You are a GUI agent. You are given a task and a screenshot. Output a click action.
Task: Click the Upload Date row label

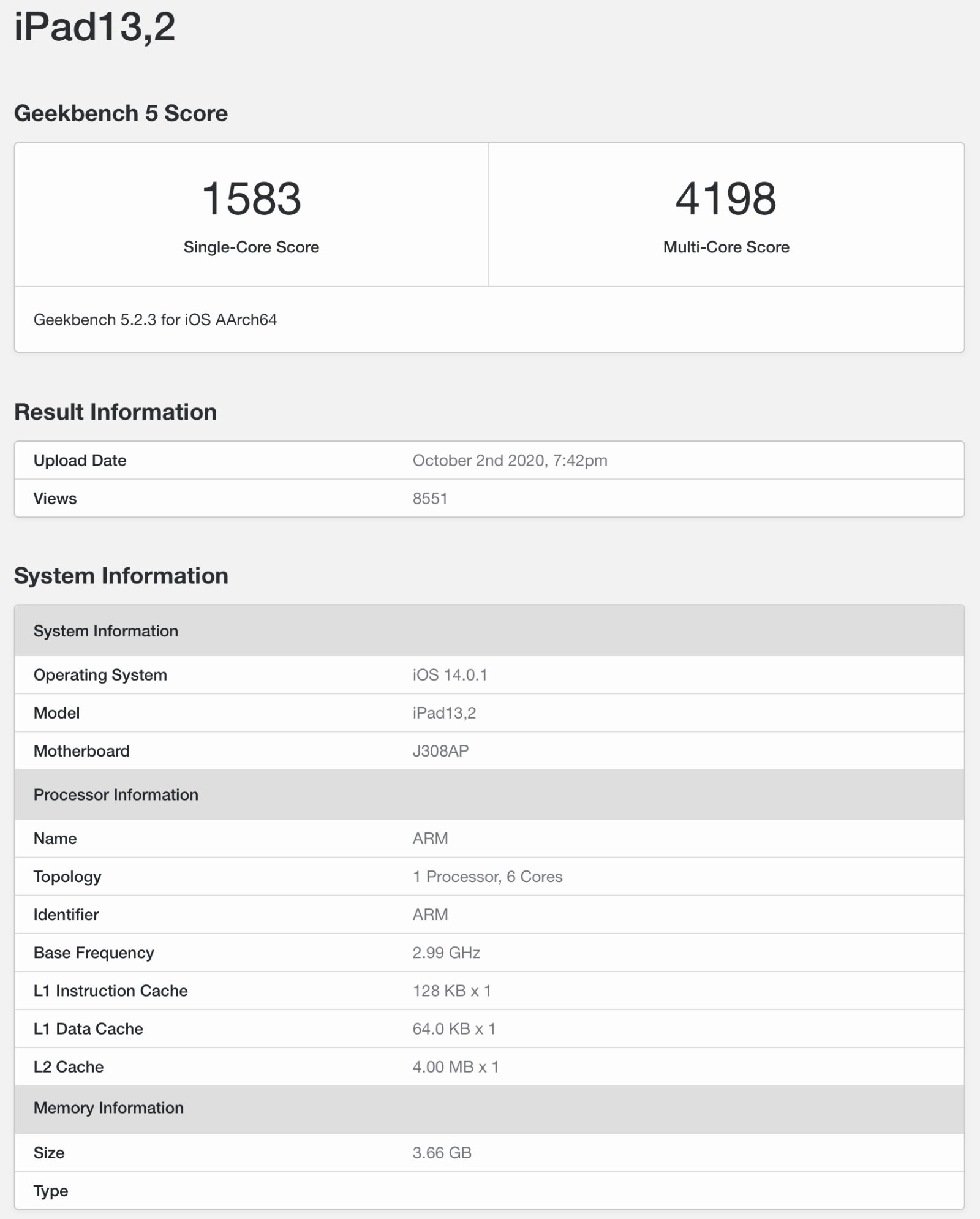pyautogui.click(x=80, y=461)
